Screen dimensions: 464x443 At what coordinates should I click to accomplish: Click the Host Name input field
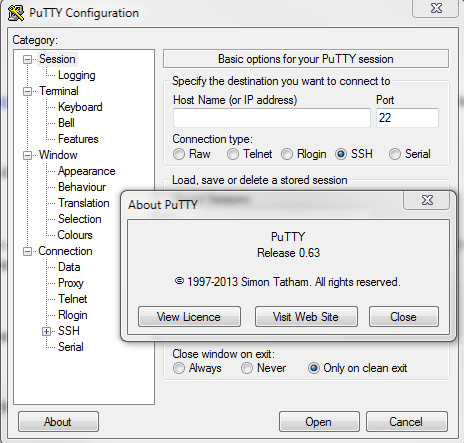[x=272, y=118]
